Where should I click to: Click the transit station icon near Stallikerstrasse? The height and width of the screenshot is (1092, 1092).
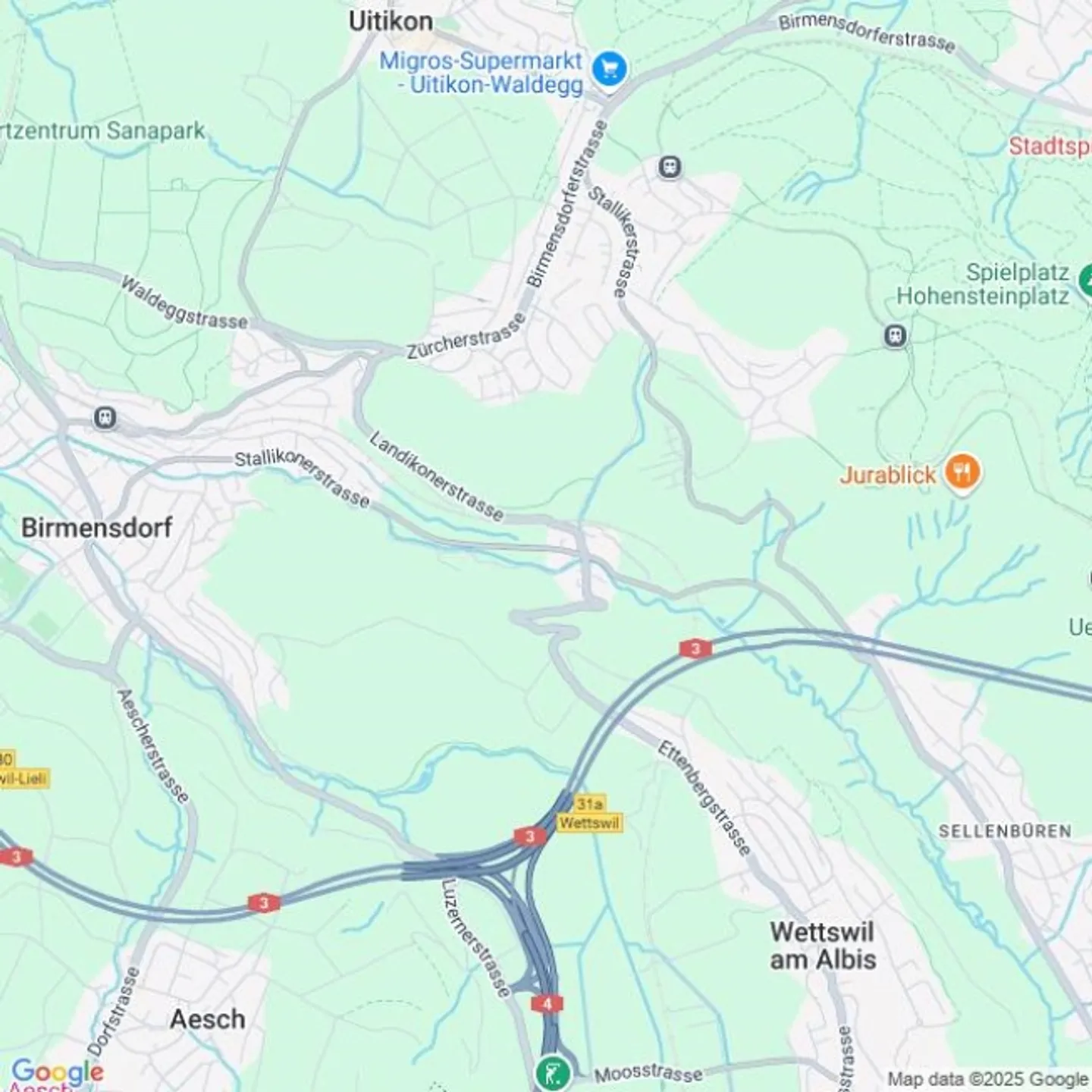pyautogui.click(x=670, y=167)
